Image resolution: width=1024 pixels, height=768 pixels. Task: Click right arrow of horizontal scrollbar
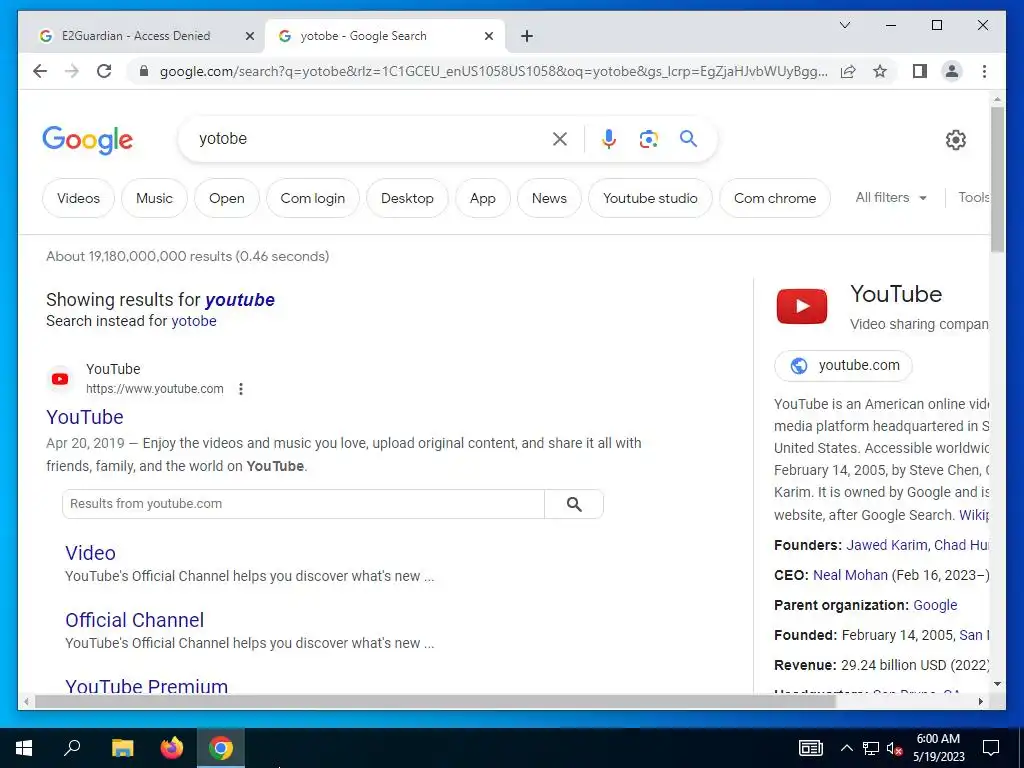(980, 702)
